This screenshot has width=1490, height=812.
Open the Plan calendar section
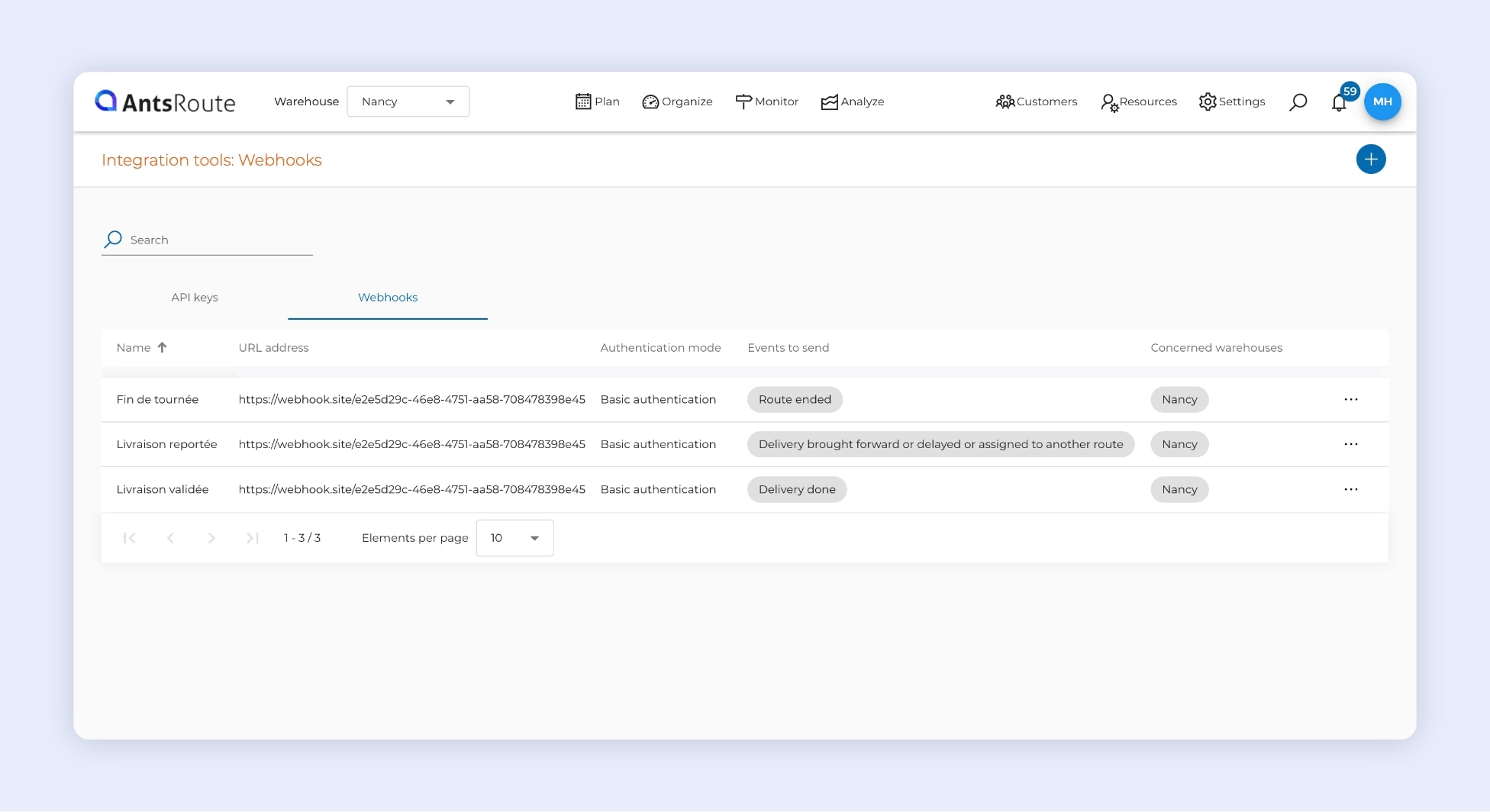[x=597, y=101]
